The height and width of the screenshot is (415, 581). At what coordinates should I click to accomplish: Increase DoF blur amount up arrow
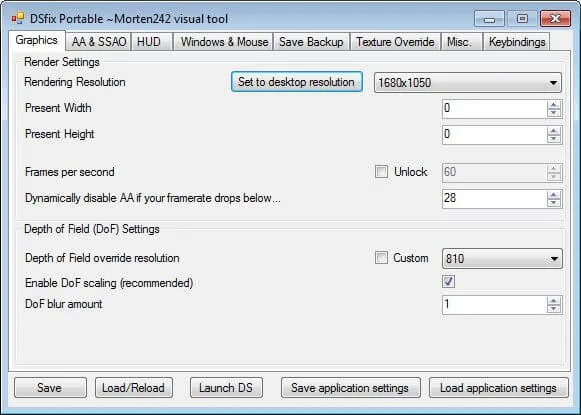(554, 301)
